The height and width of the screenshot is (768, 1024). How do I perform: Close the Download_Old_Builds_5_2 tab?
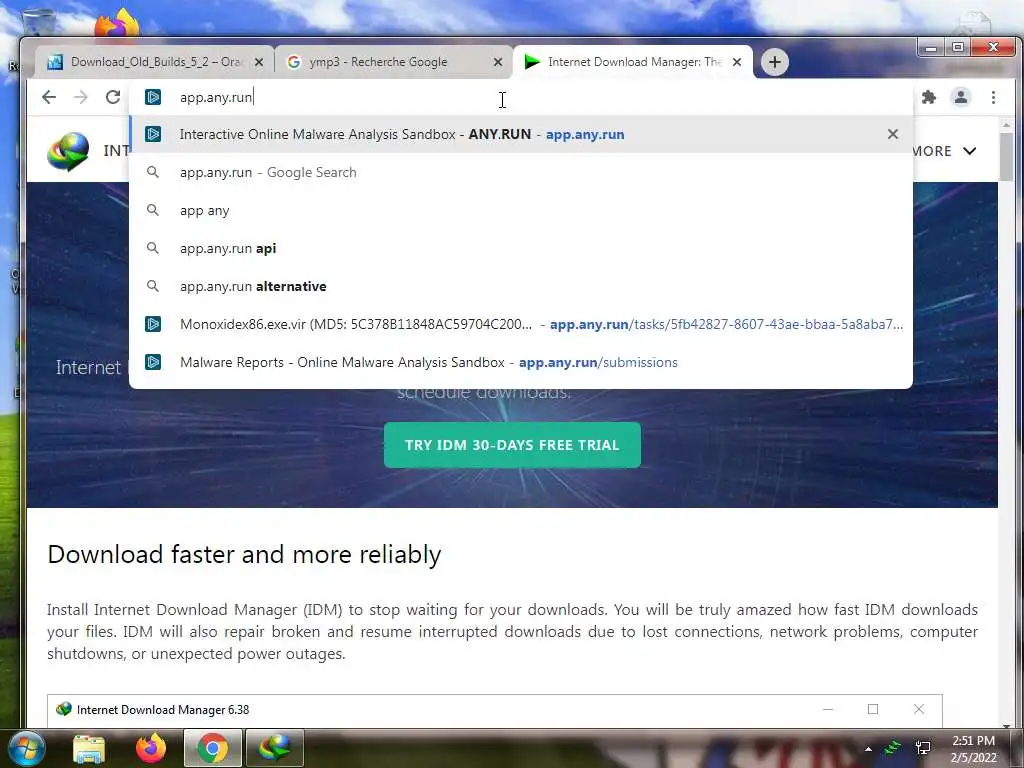(x=259, y=62)
